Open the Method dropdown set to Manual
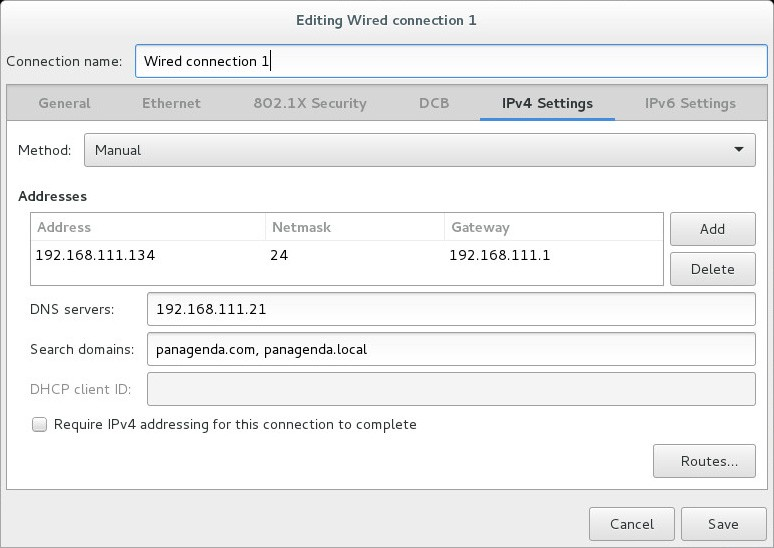The width and height of the screenshot is (774, 548). (419, 150)
